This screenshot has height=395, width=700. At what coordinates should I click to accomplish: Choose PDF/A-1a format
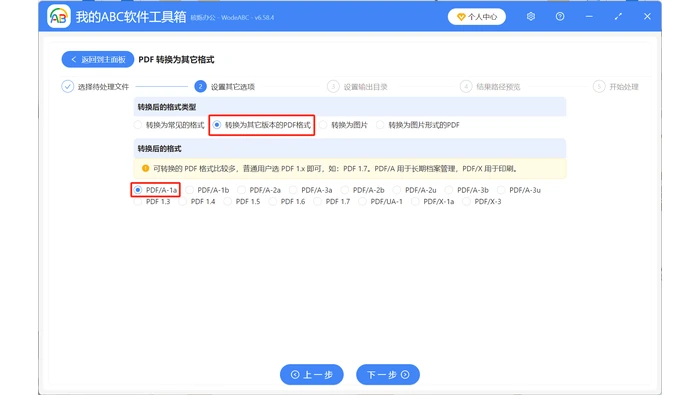155,190
